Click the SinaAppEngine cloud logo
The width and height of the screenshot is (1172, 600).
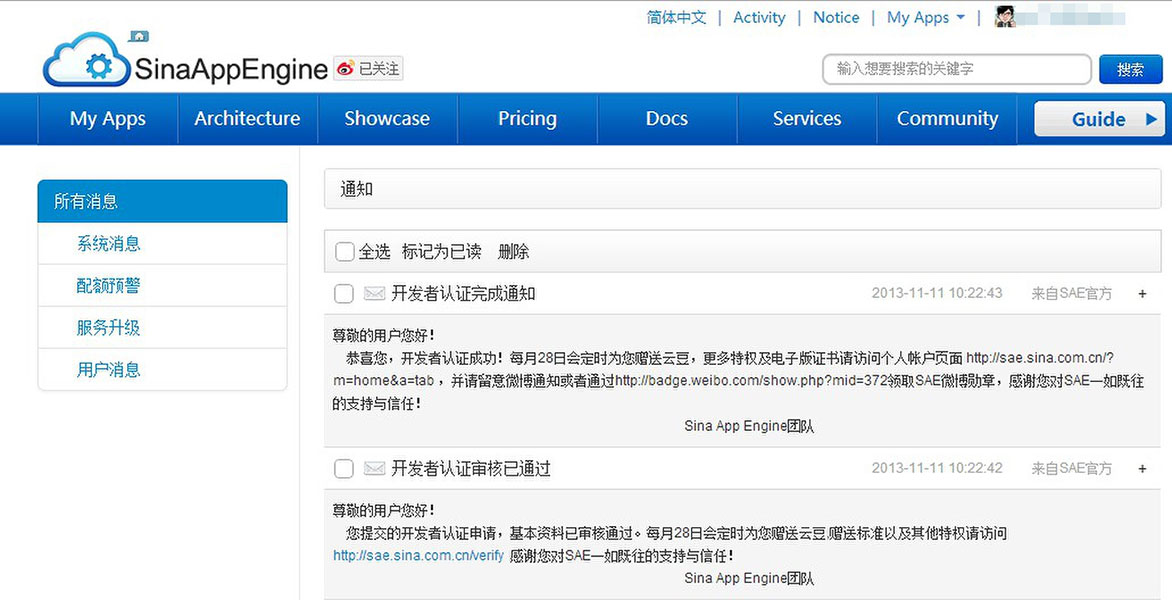click(88, 62)
